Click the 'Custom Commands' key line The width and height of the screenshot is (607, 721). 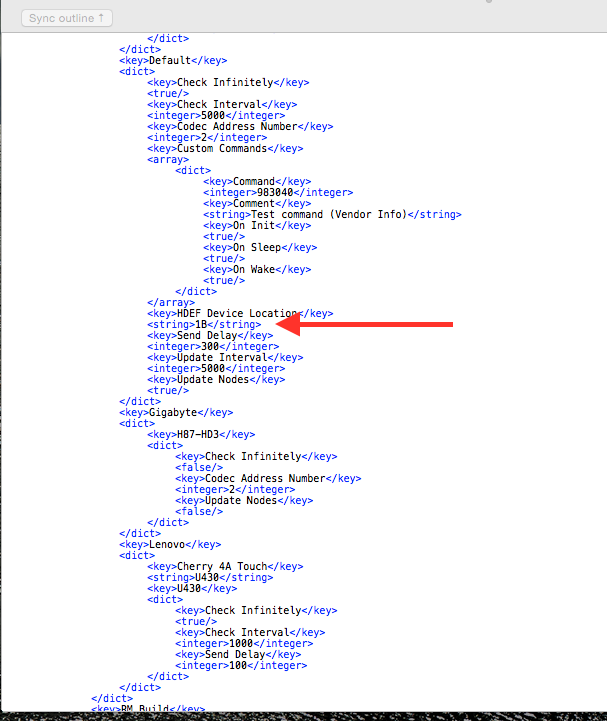coord(225,149)
